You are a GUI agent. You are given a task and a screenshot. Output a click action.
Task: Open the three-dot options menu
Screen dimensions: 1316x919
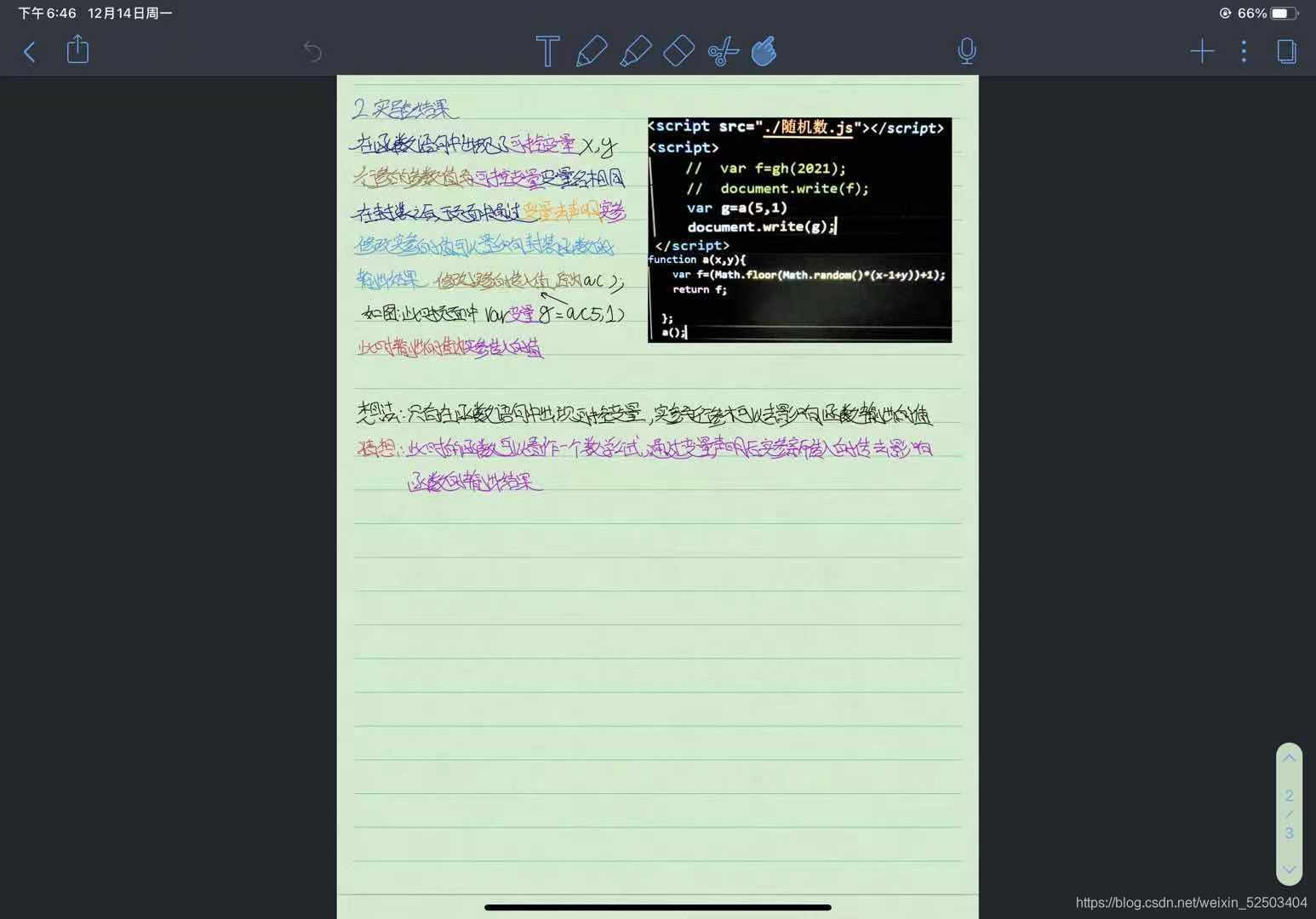(x=1244, y=51)
